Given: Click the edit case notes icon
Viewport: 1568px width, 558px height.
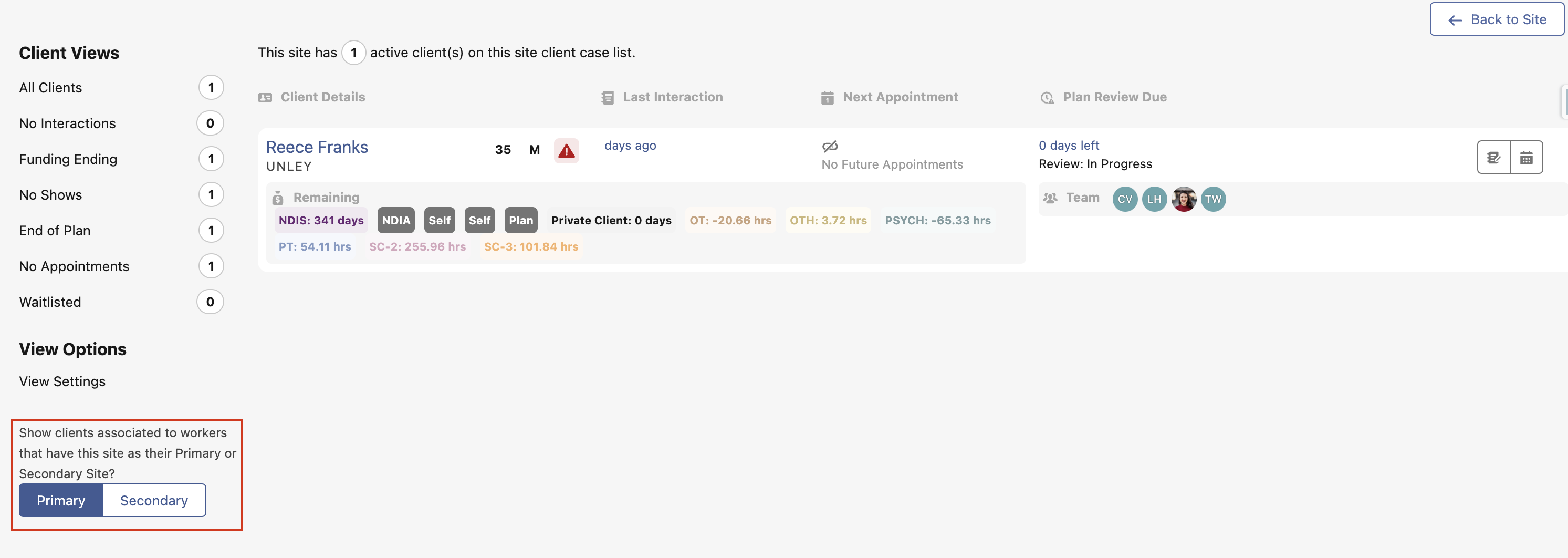Looking at the screenshot, I should 1494,157.
